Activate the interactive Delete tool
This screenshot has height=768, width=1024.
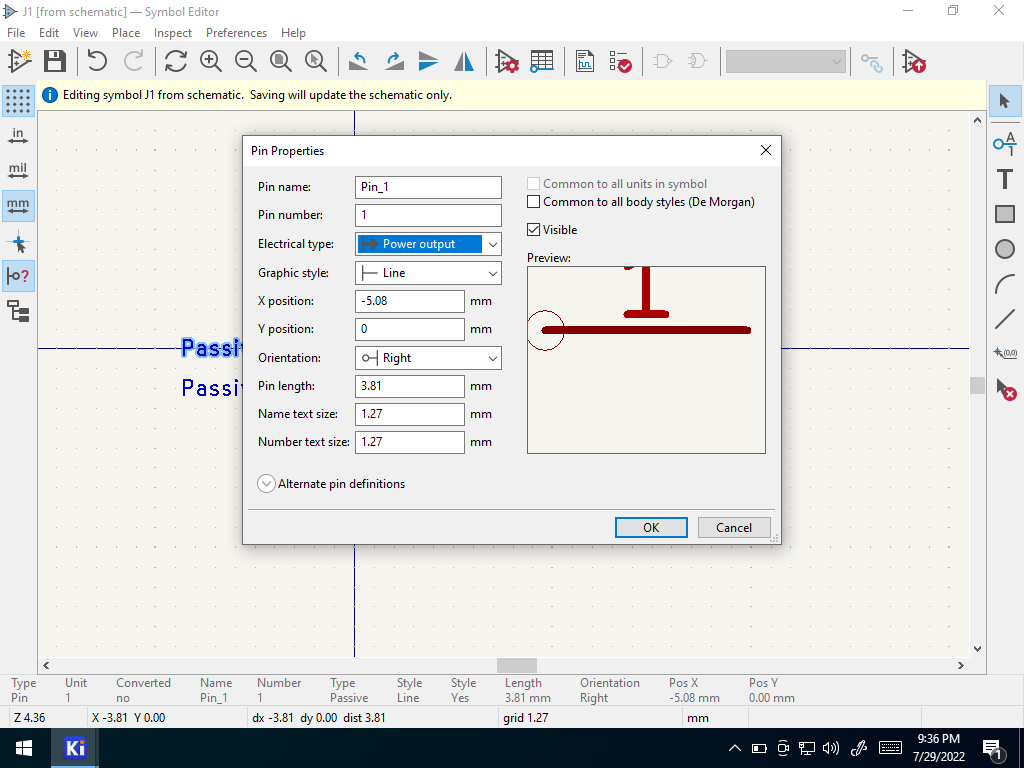pyautogui.click(x=1005, y=389)
